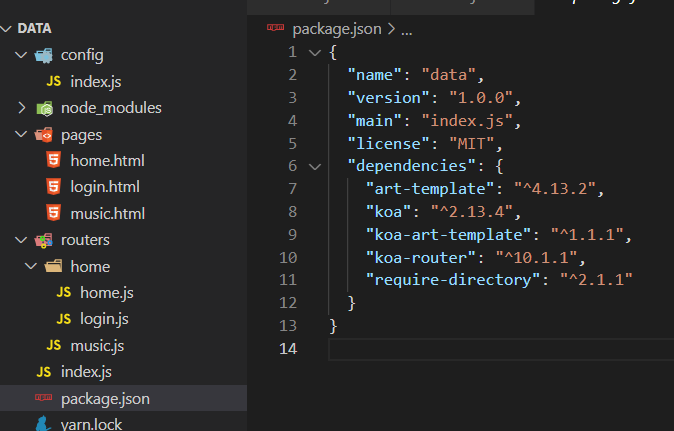Screen dimensions: 674x431
Task: Click the pages folder icon
Action: (x=44, y=134)
